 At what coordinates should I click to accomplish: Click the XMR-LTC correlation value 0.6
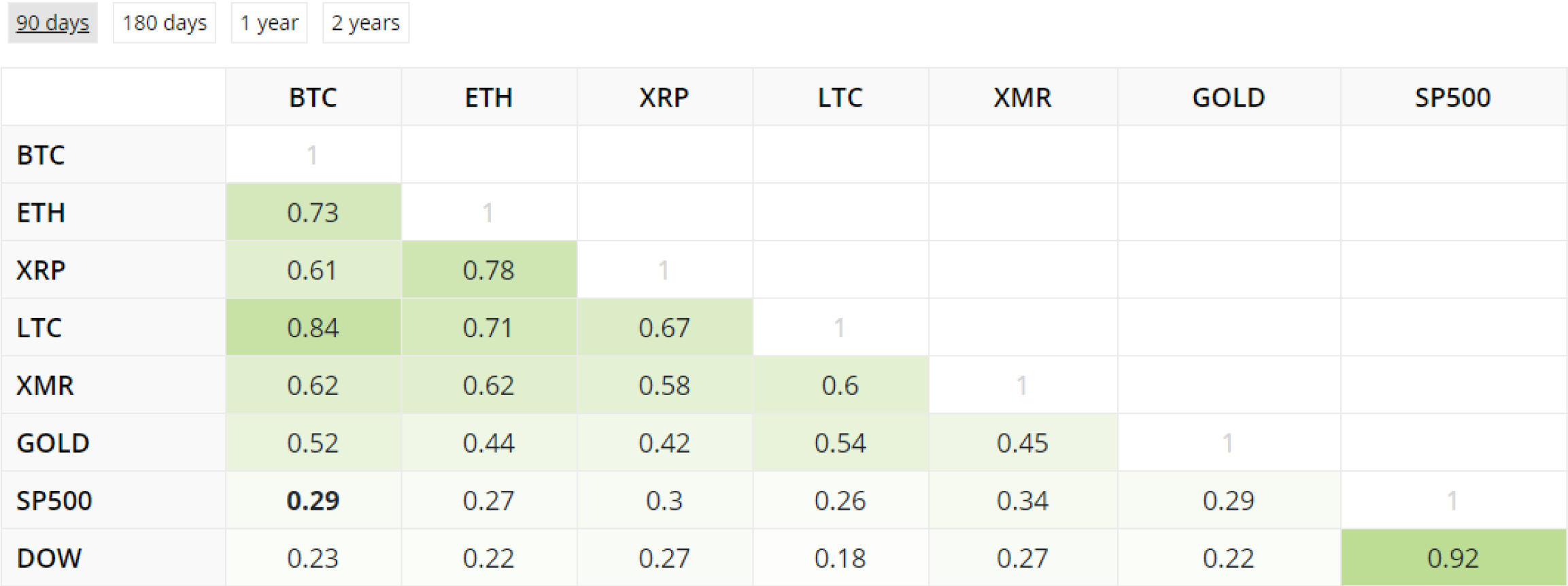coord(840,385)
